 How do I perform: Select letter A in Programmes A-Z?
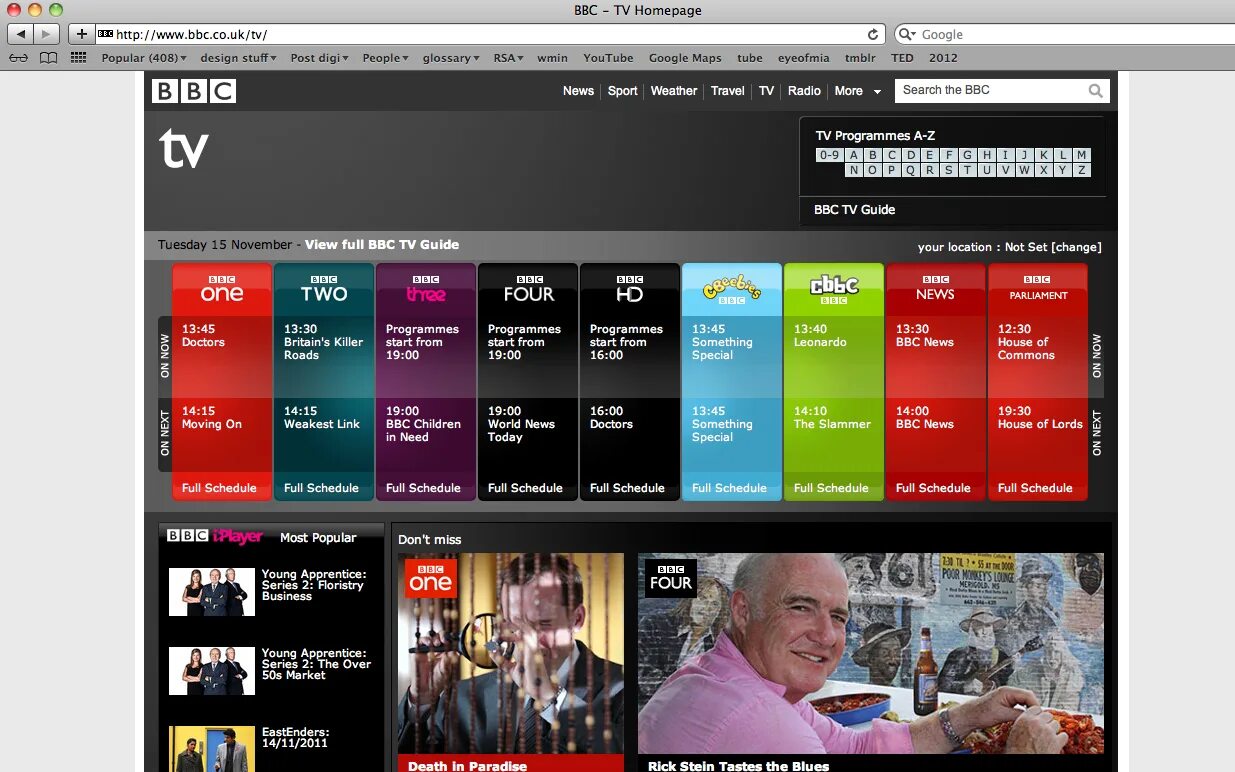854,155
